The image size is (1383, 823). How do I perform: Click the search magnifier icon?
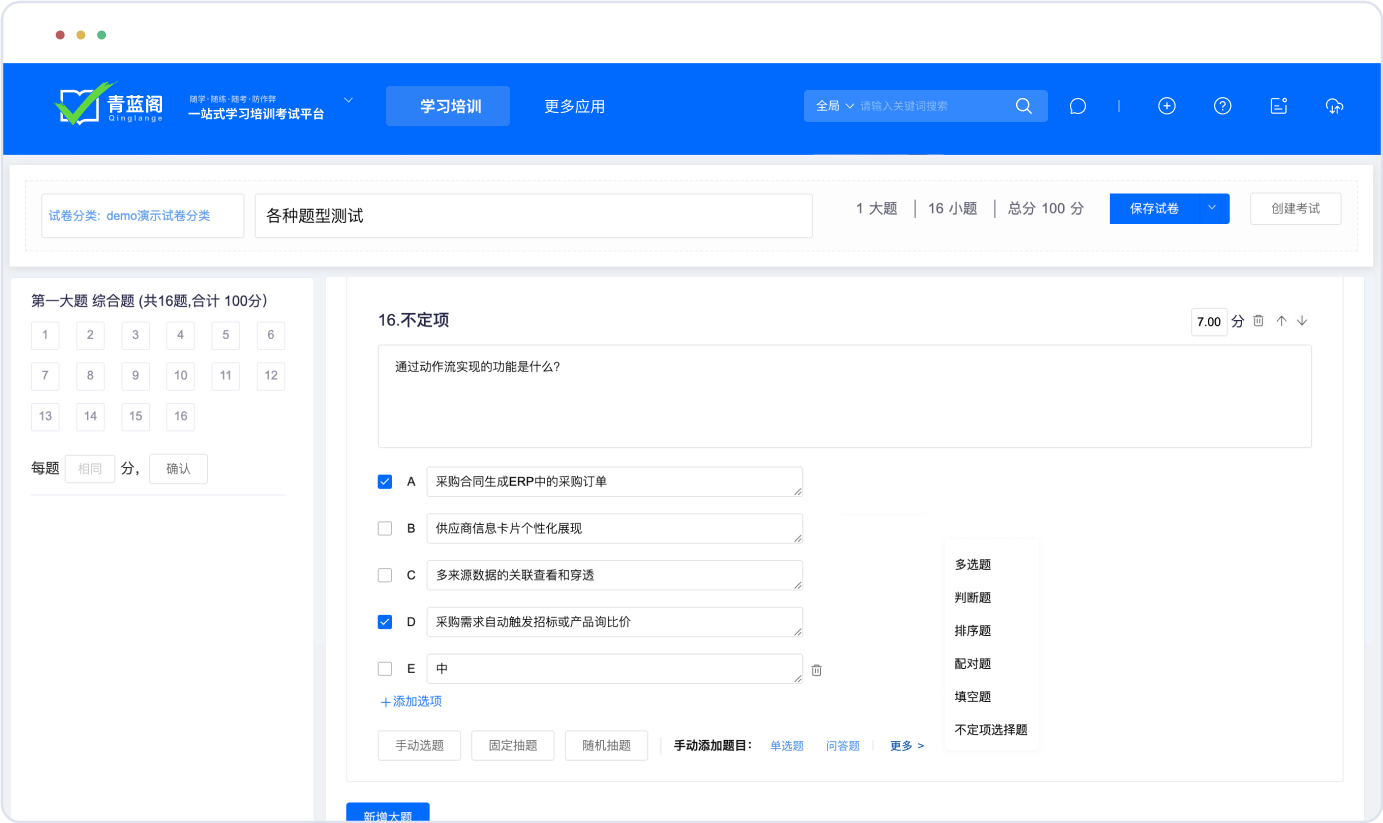click(1023, 106)
